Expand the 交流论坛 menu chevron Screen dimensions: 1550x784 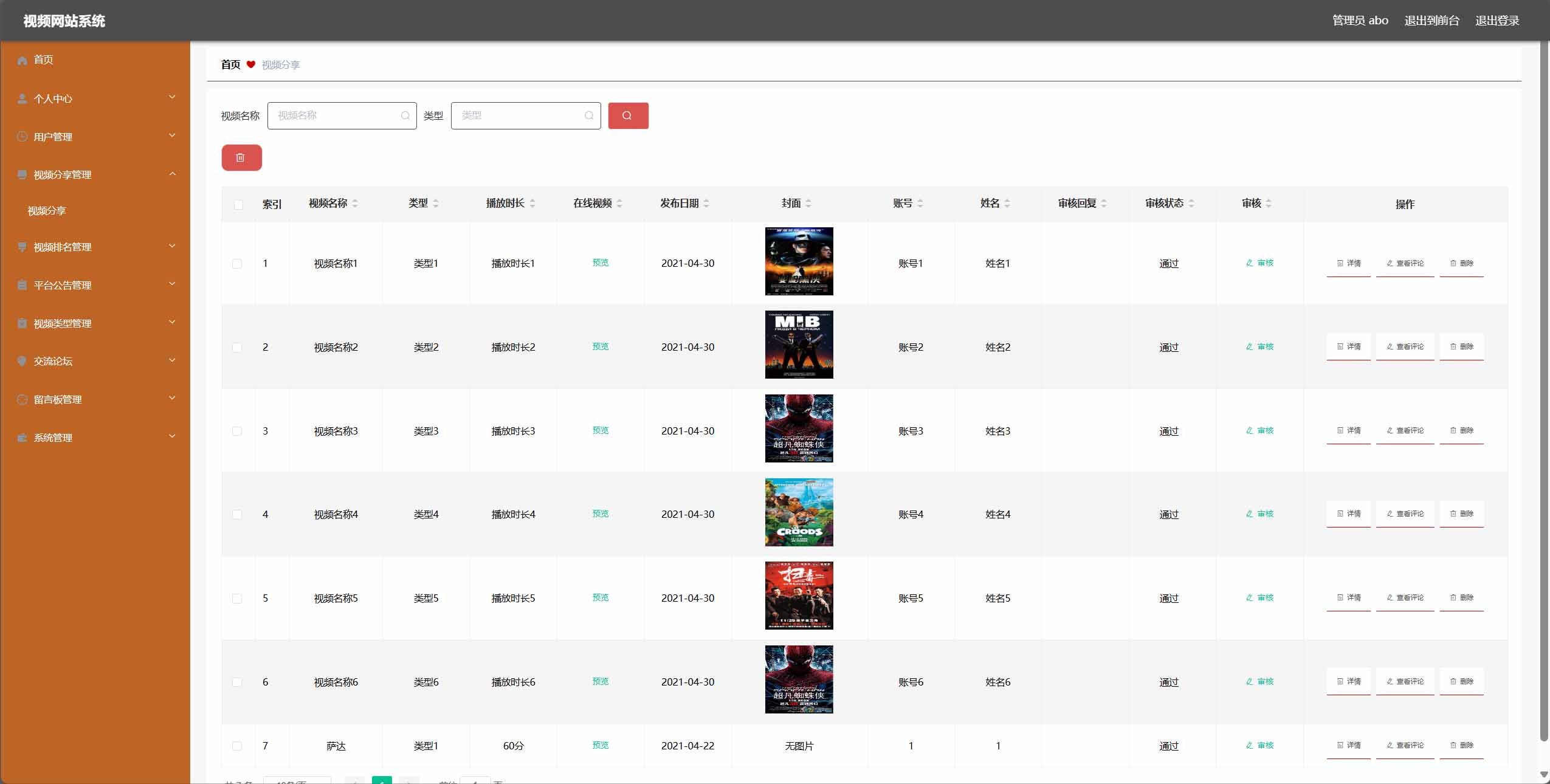[172, 360]
